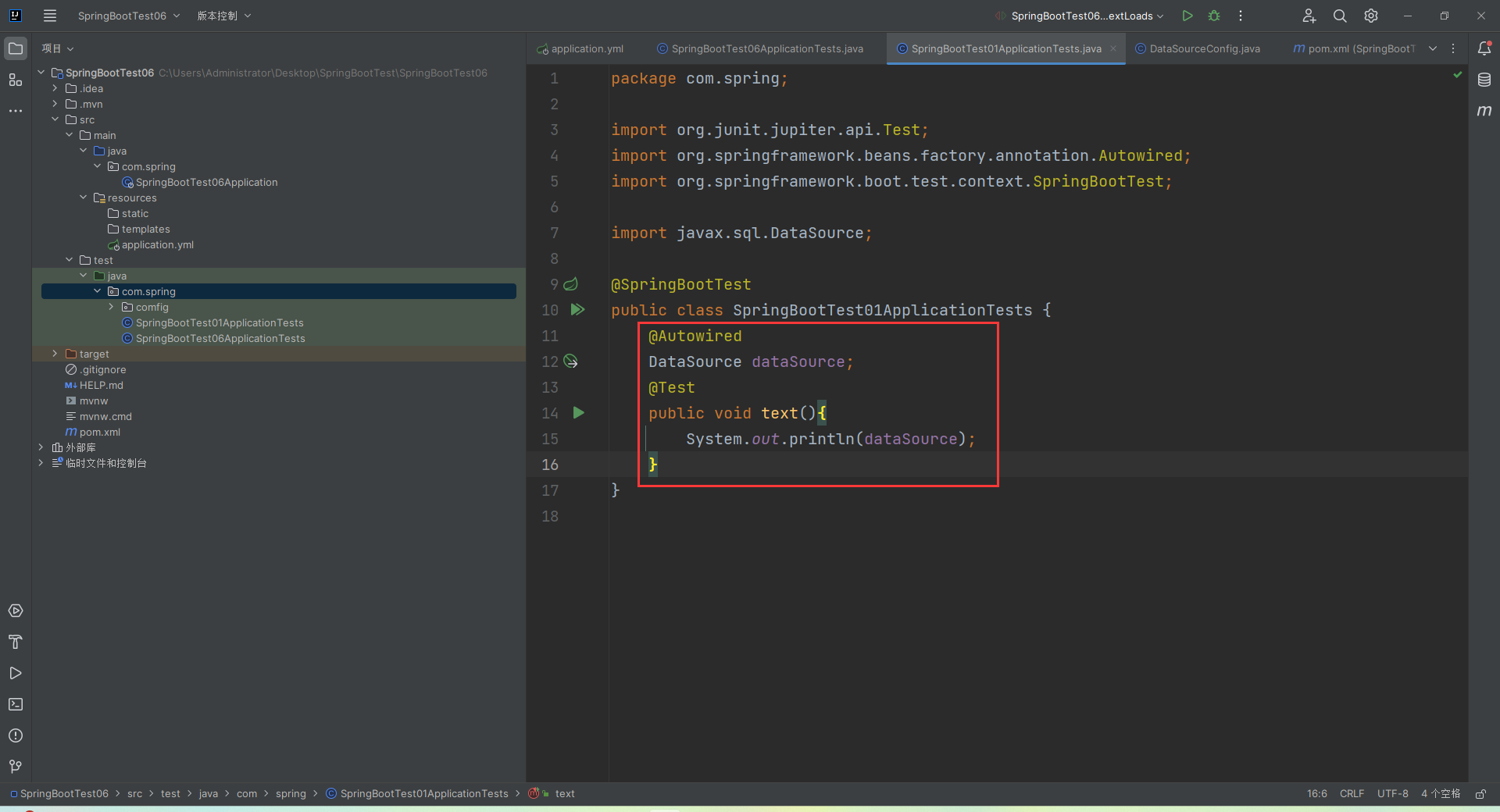Image resolution: width=1500 pixels, height=812 pixels.
Task: Click autowired dependency gutter icon line 12
Action: pyautogui.click(x=571, y=361)
